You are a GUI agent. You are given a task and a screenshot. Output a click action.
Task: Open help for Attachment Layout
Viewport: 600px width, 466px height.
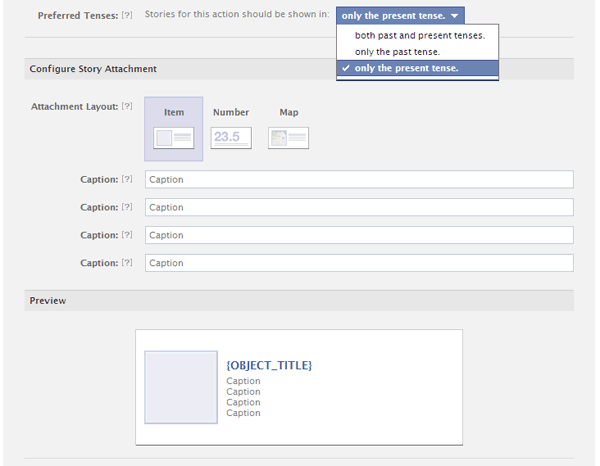(127, 106)
